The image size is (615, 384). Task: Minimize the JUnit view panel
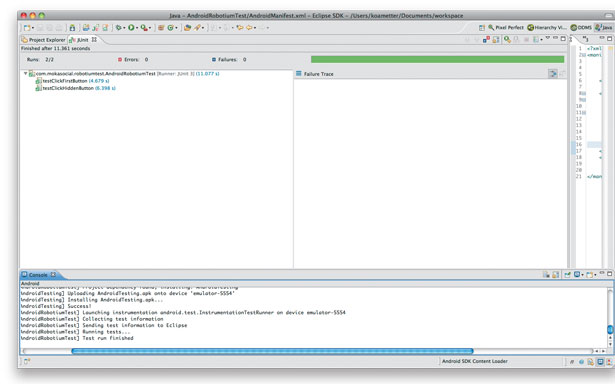pos(555,38)
